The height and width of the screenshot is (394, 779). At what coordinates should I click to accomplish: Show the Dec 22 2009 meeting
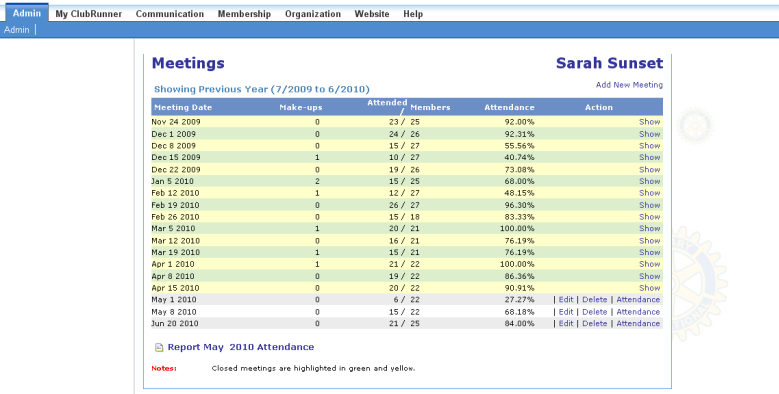pyautogui.click(x=650, y=169)
